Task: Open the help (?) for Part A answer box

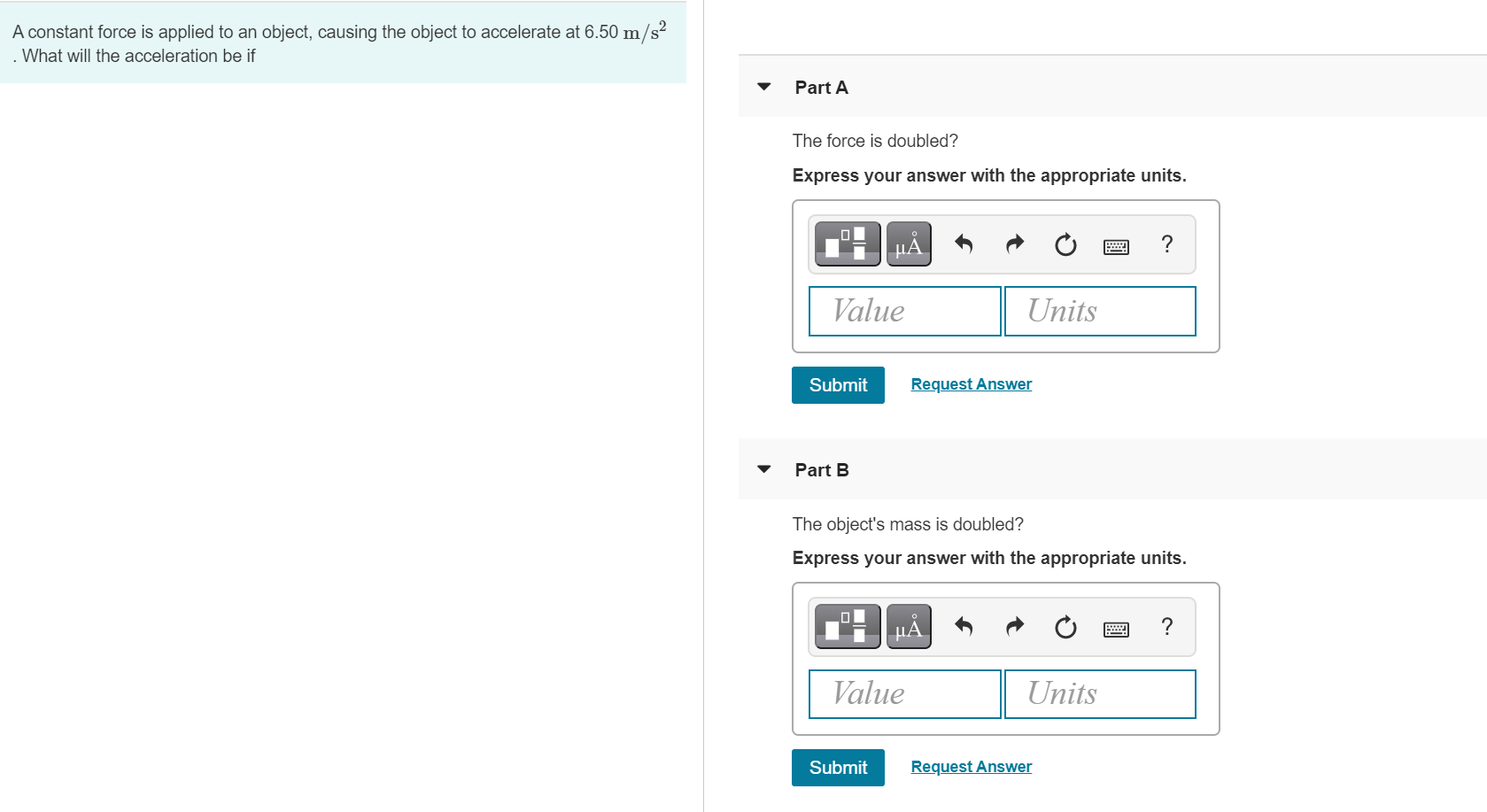Action: [1166, 244]
